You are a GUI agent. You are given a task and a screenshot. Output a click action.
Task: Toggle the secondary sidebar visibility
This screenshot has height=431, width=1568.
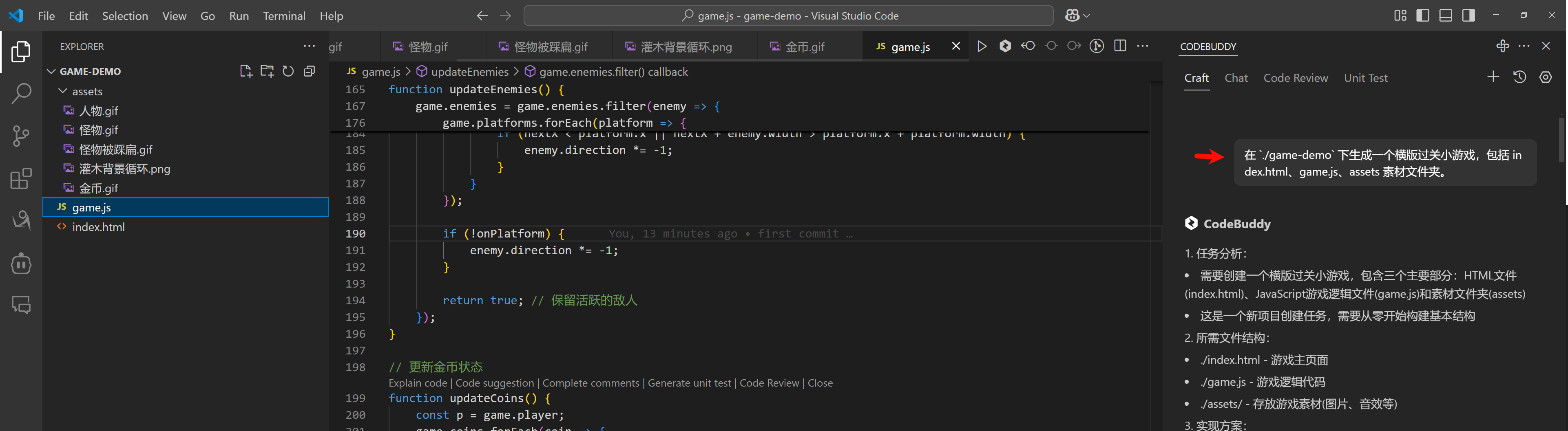(x=1468, y=15)
